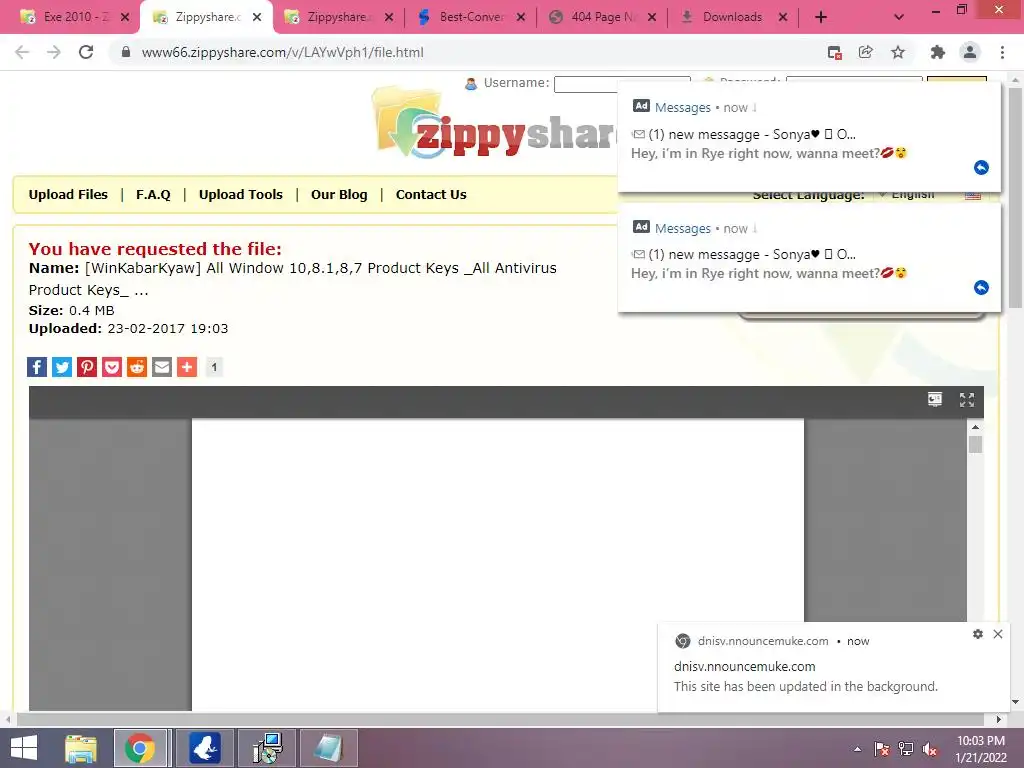Bookmark this page with star icon

[898, 52]
